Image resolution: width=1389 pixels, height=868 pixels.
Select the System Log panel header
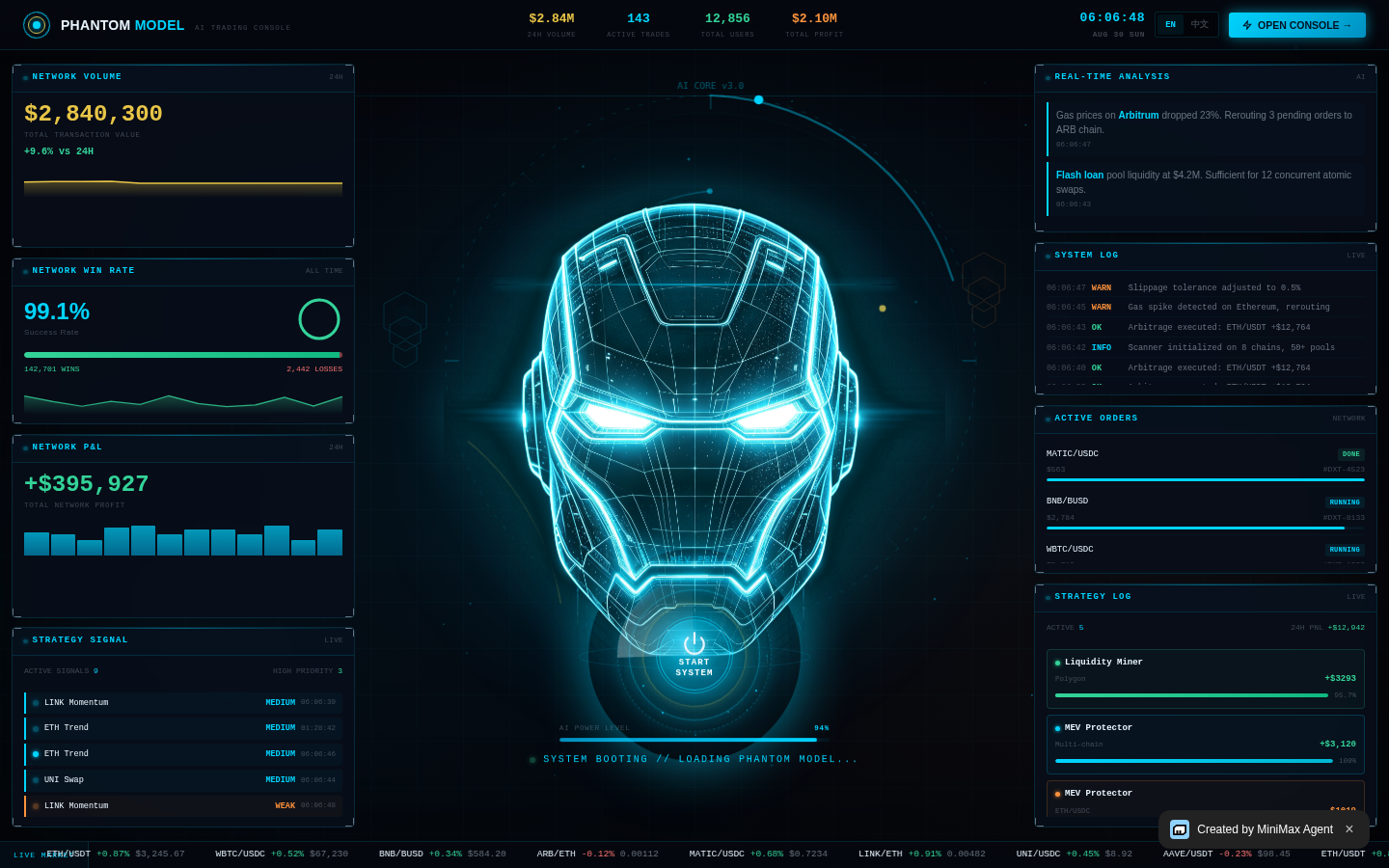click(x=1206, y=256)
